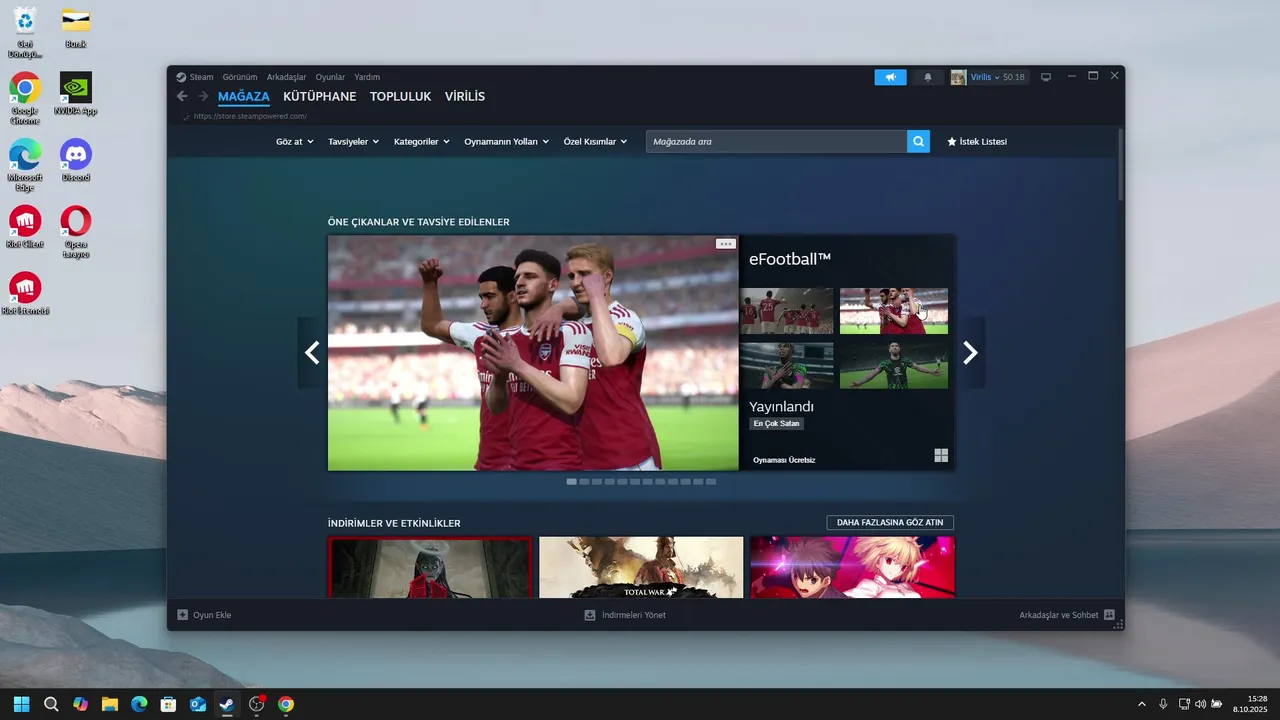This screenshot has height=720, width=1280.
Task: Select the first carousel page dot
Action: tap(571, 481)
